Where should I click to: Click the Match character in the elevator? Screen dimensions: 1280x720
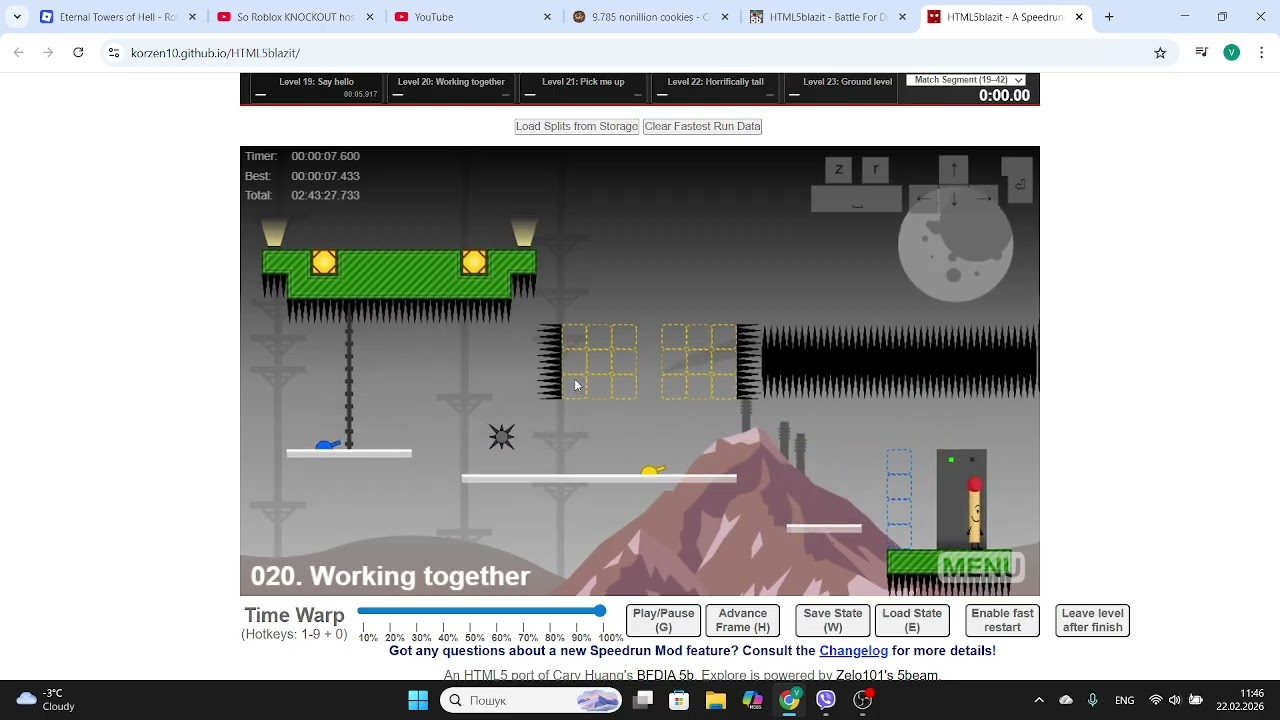974,511
